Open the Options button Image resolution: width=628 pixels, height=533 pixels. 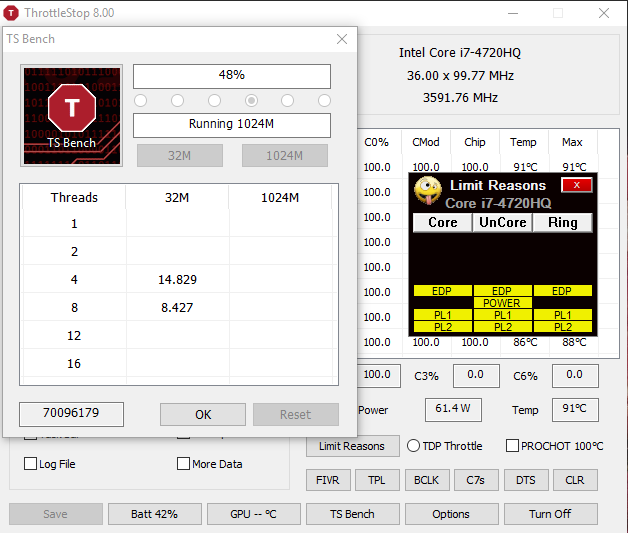click(451, 514)
